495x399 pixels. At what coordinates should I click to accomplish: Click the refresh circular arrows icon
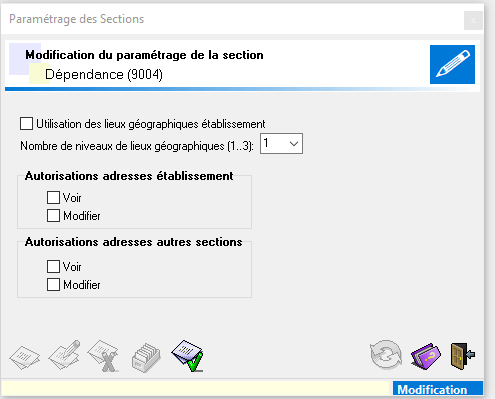386,355
